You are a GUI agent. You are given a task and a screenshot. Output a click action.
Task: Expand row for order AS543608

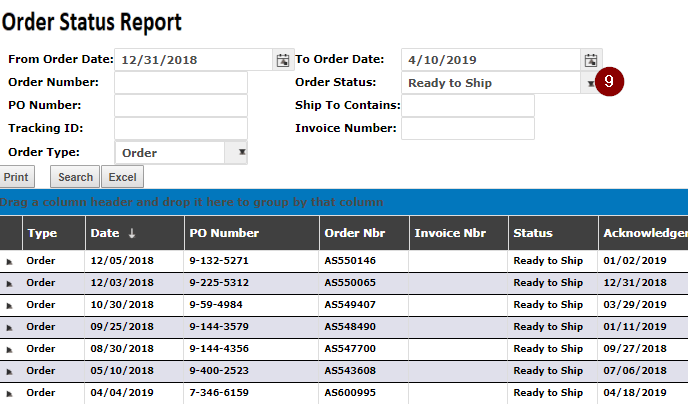(9, 371)
